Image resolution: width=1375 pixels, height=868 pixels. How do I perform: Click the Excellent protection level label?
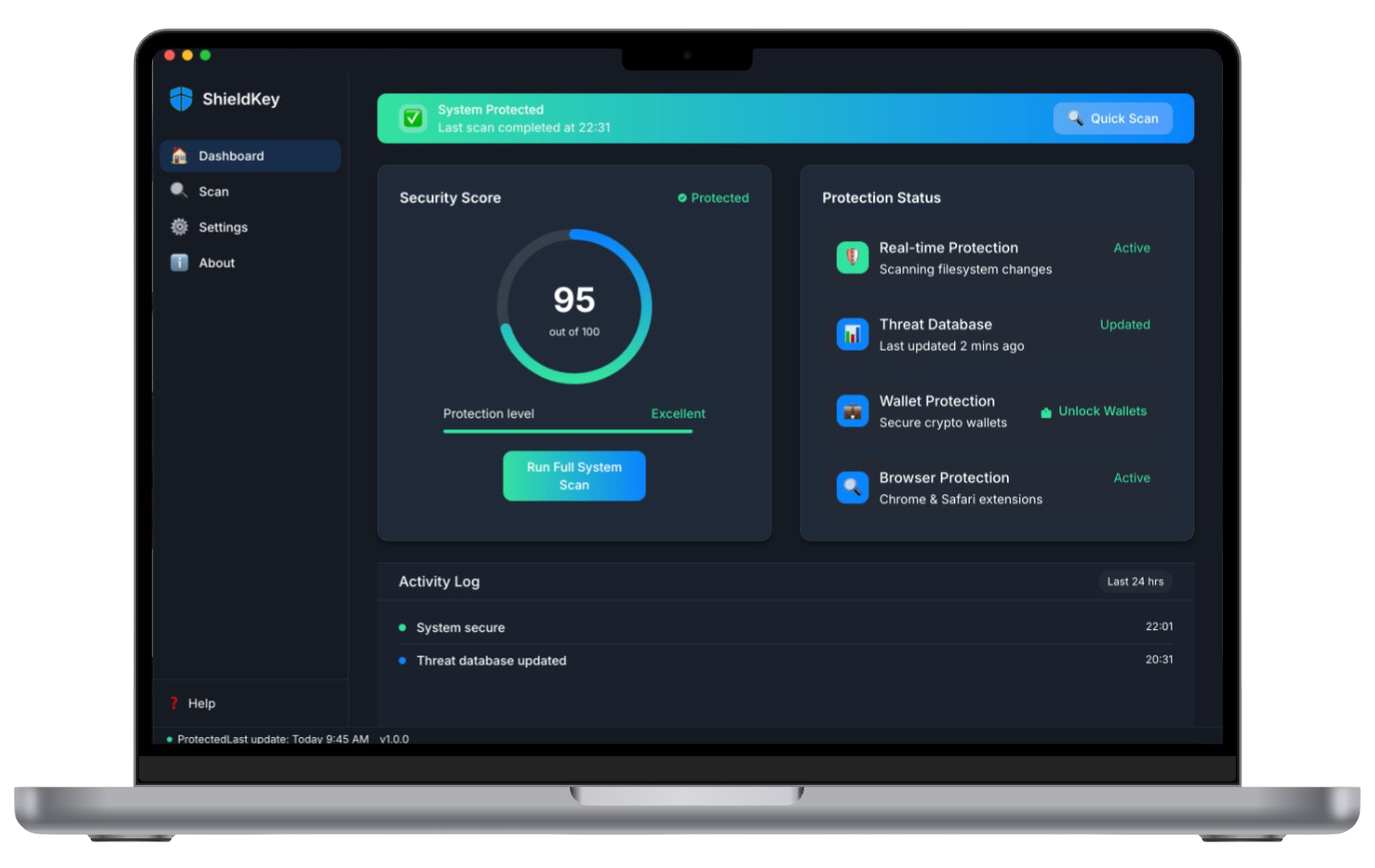[678, 414]
